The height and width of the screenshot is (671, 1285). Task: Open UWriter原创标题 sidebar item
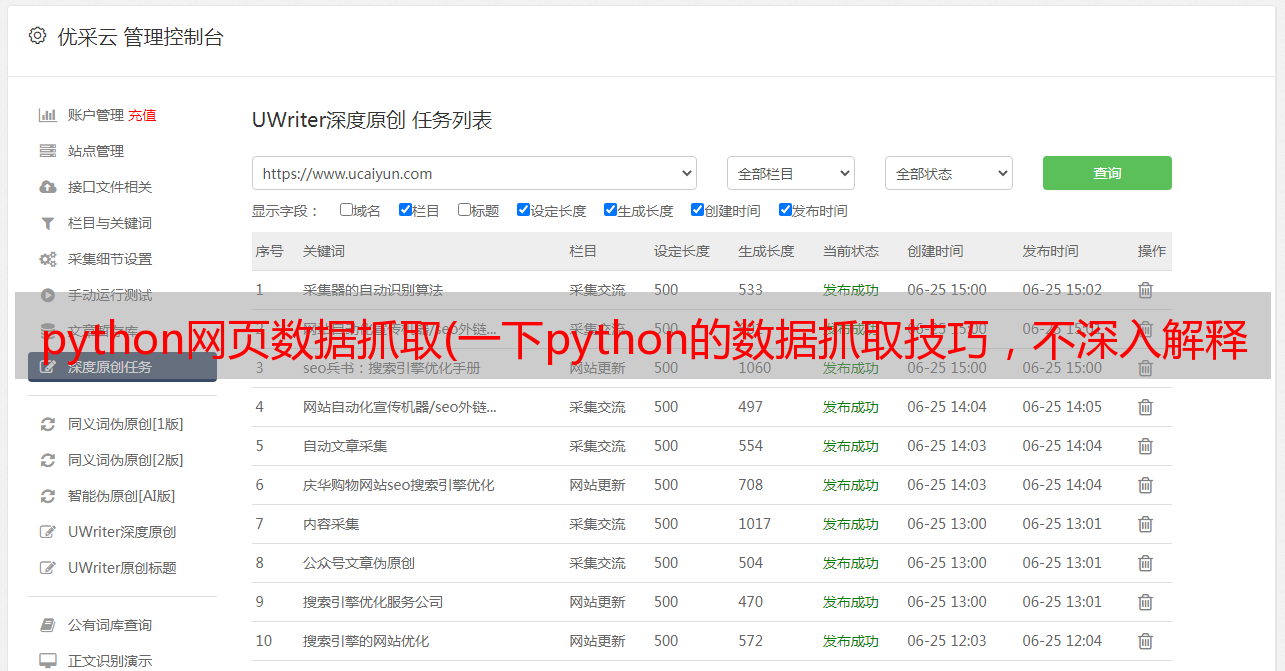coord(122,568)
